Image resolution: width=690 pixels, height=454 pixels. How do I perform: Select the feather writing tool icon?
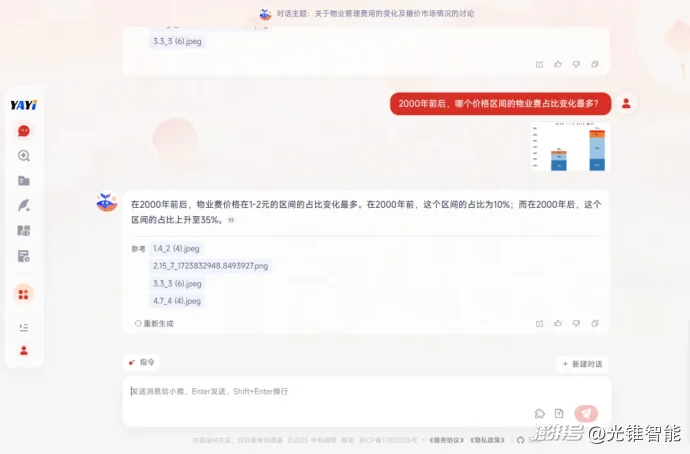pos(24,205)
